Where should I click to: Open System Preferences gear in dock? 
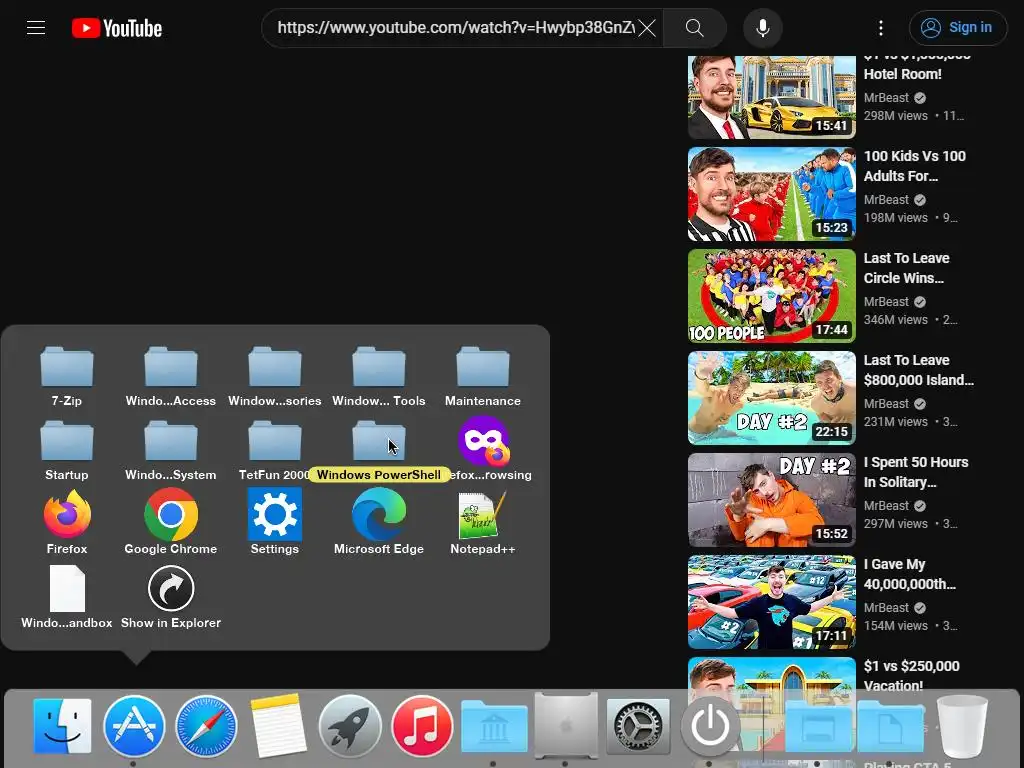[638, 726]
